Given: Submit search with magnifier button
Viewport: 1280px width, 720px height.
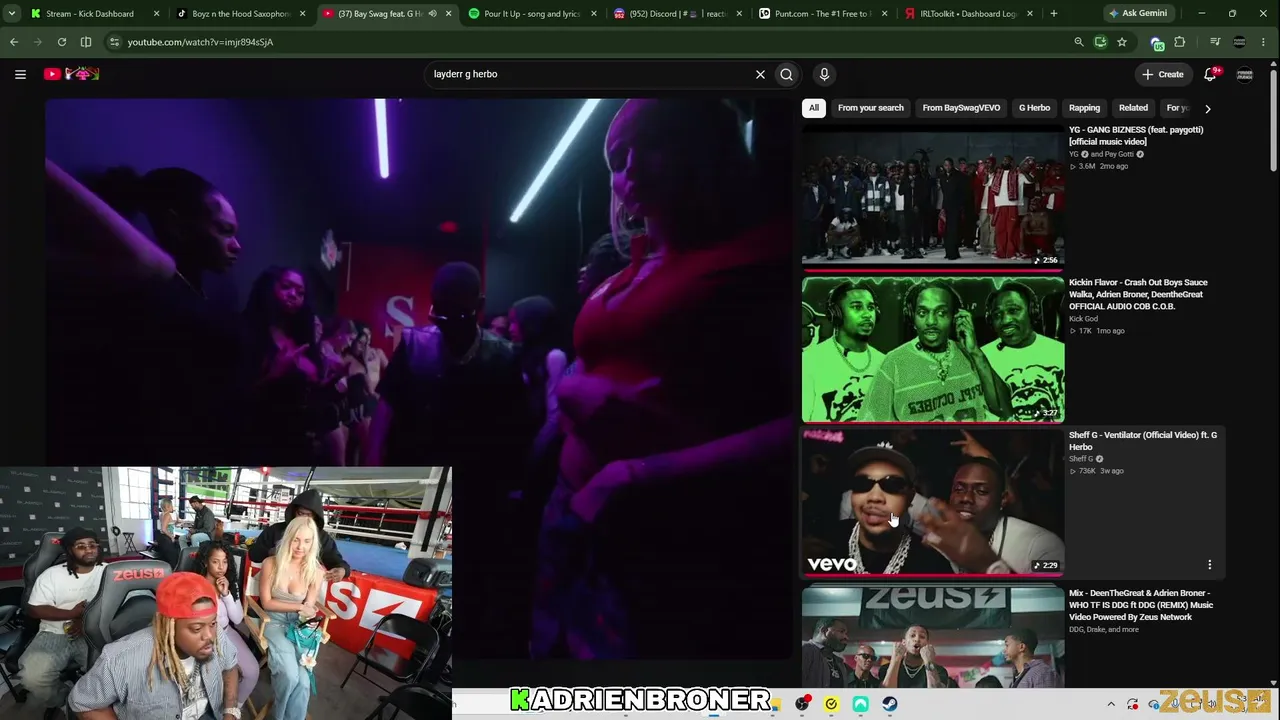Looking at the screenshot, I should [787, 74].
